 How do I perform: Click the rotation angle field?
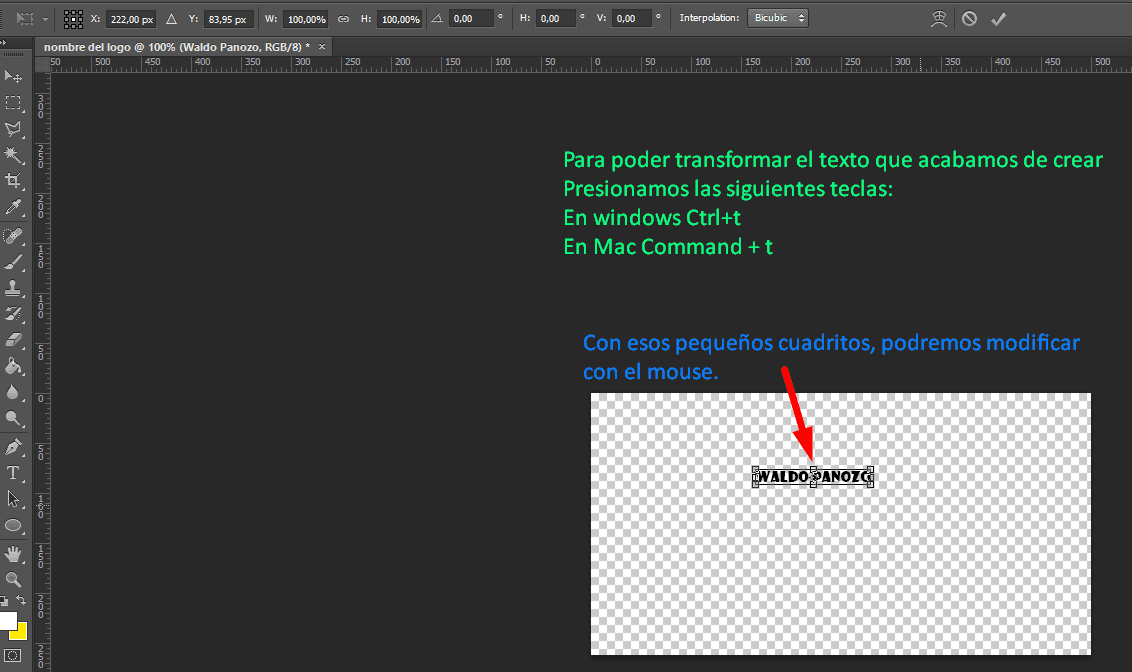coord(471,19)
